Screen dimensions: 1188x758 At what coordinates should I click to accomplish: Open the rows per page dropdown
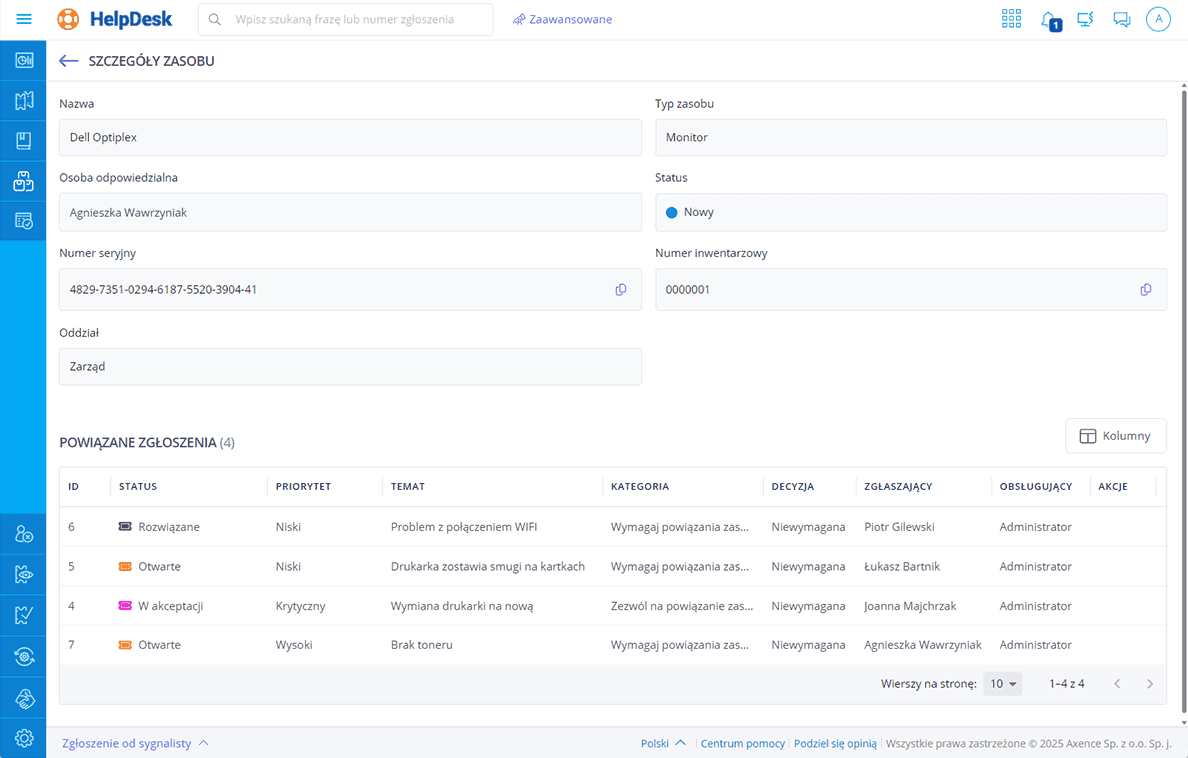pos(1003,684)
